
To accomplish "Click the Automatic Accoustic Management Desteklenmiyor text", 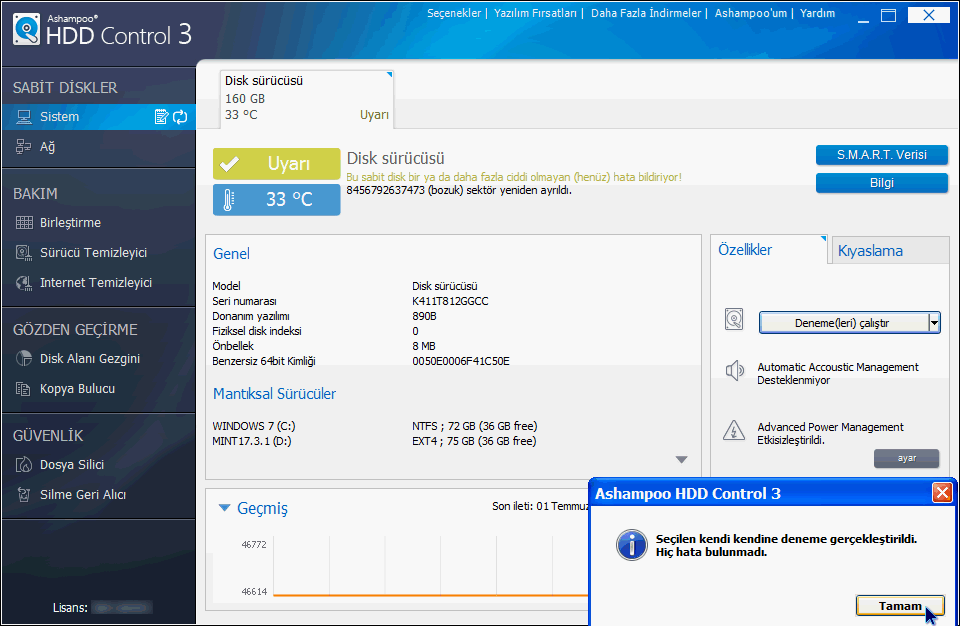I will [838, 374].
